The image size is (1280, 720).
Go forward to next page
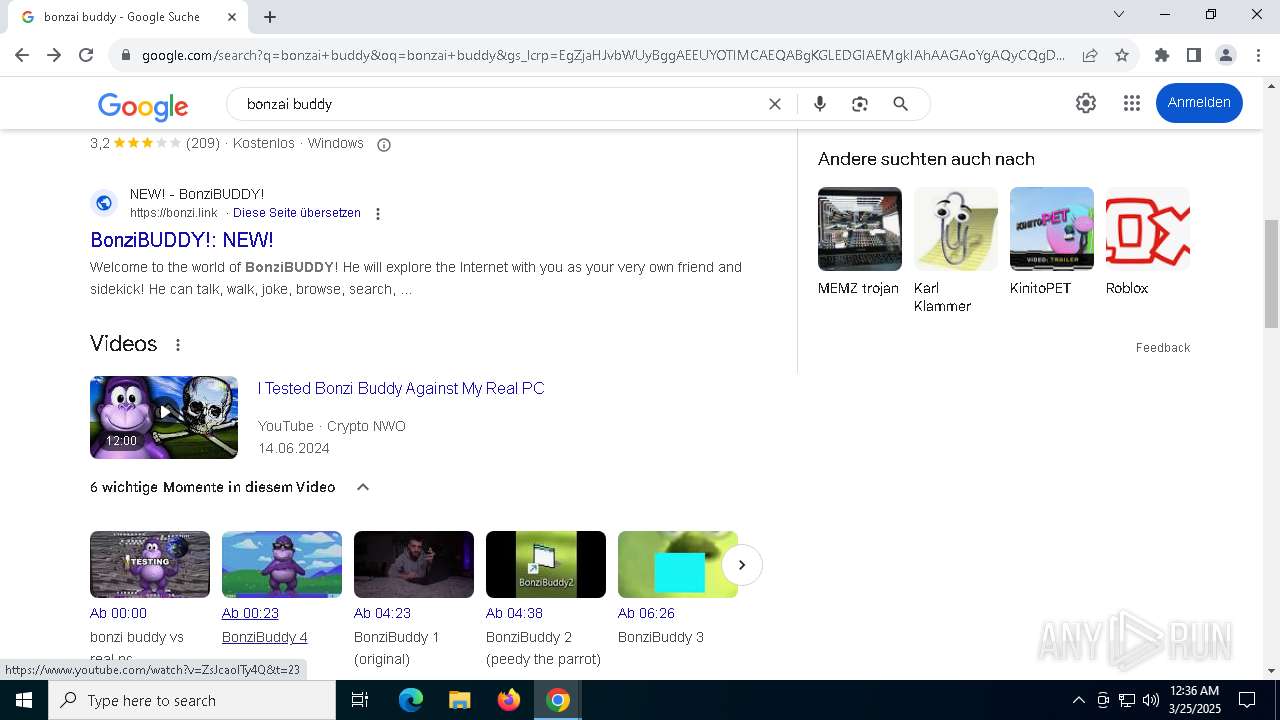click(x=54, y=55)
